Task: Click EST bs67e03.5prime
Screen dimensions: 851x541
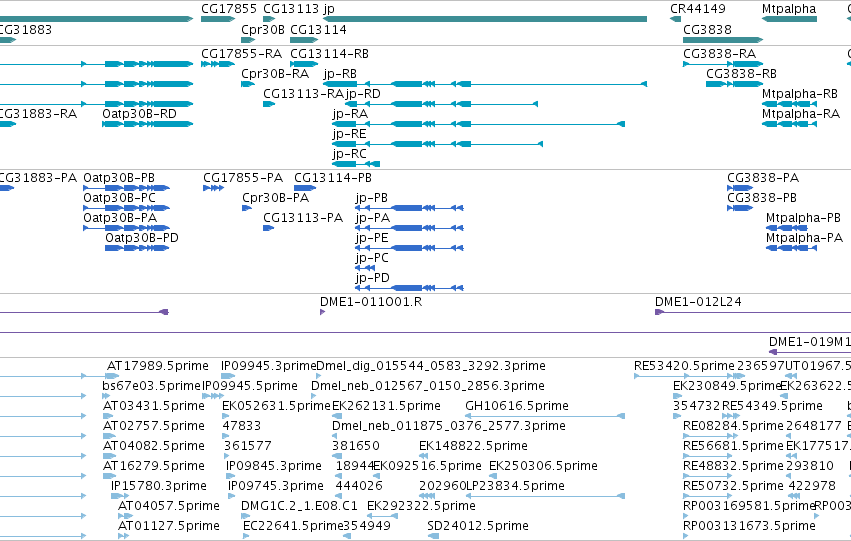Action: 151,386
